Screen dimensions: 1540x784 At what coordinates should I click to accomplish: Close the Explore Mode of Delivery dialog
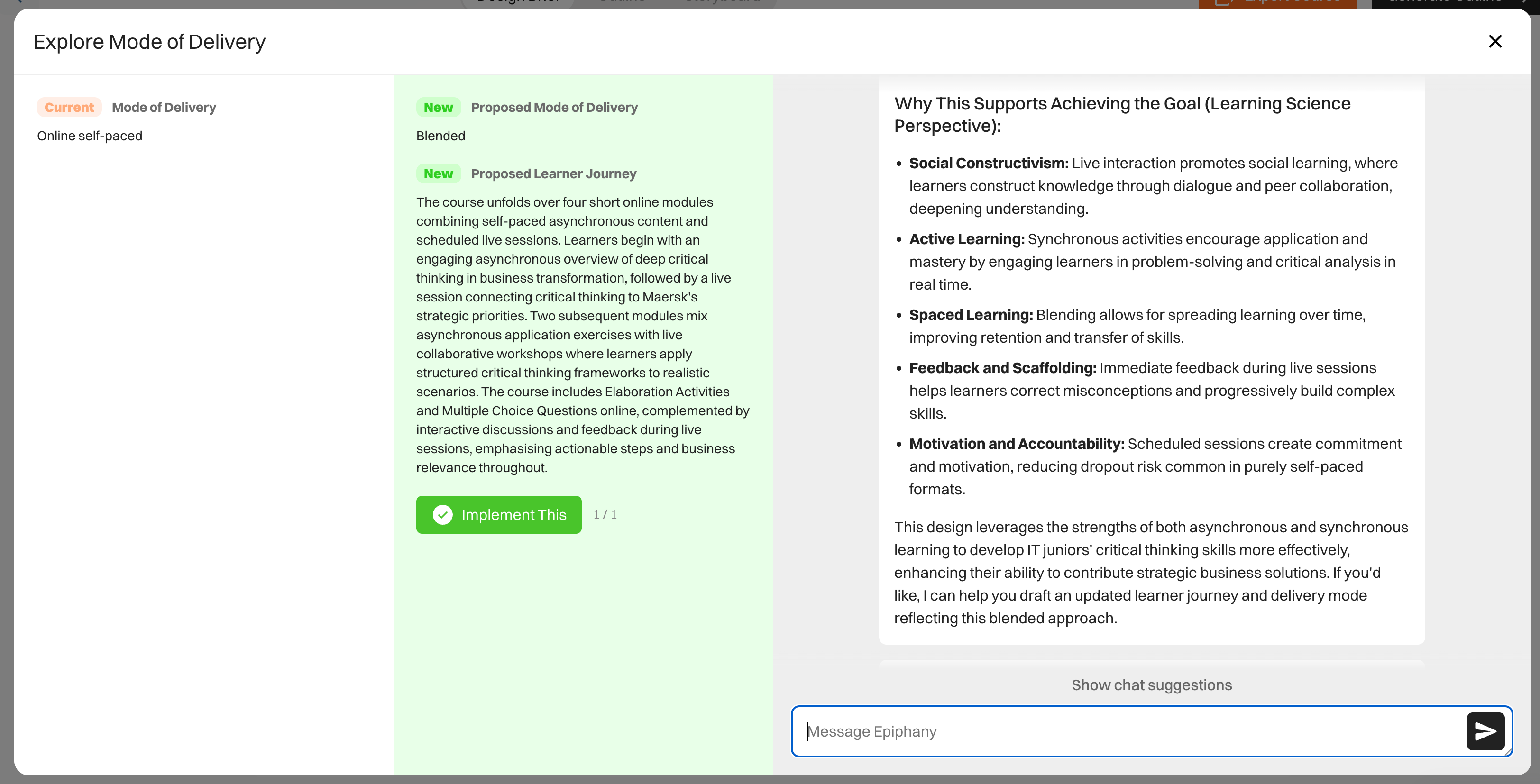pyautogui.click(x=1495, y=41)
